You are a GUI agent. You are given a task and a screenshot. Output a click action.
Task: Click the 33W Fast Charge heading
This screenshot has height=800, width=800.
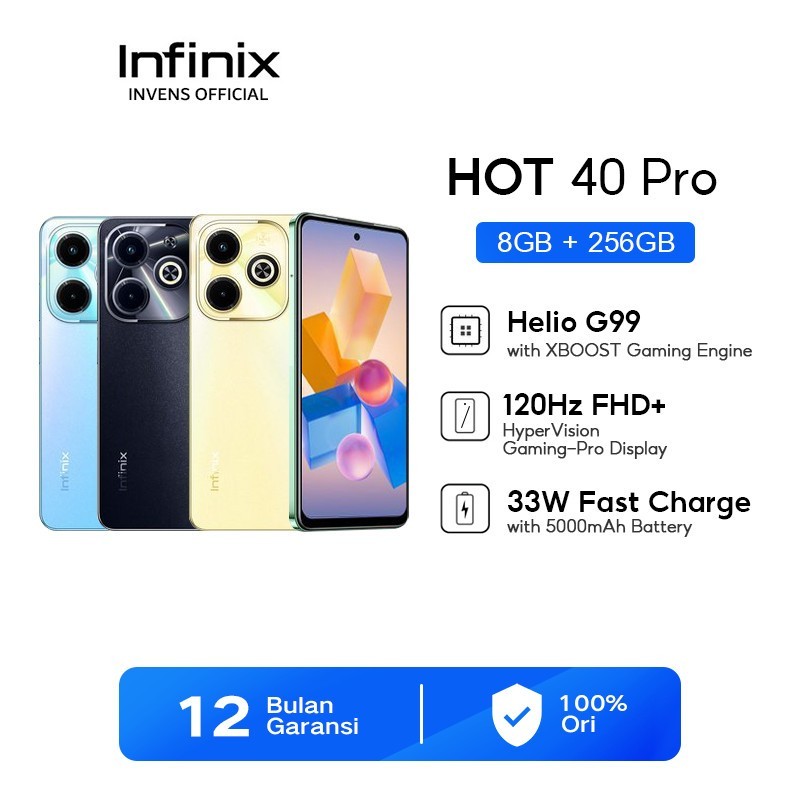(629, 502)
